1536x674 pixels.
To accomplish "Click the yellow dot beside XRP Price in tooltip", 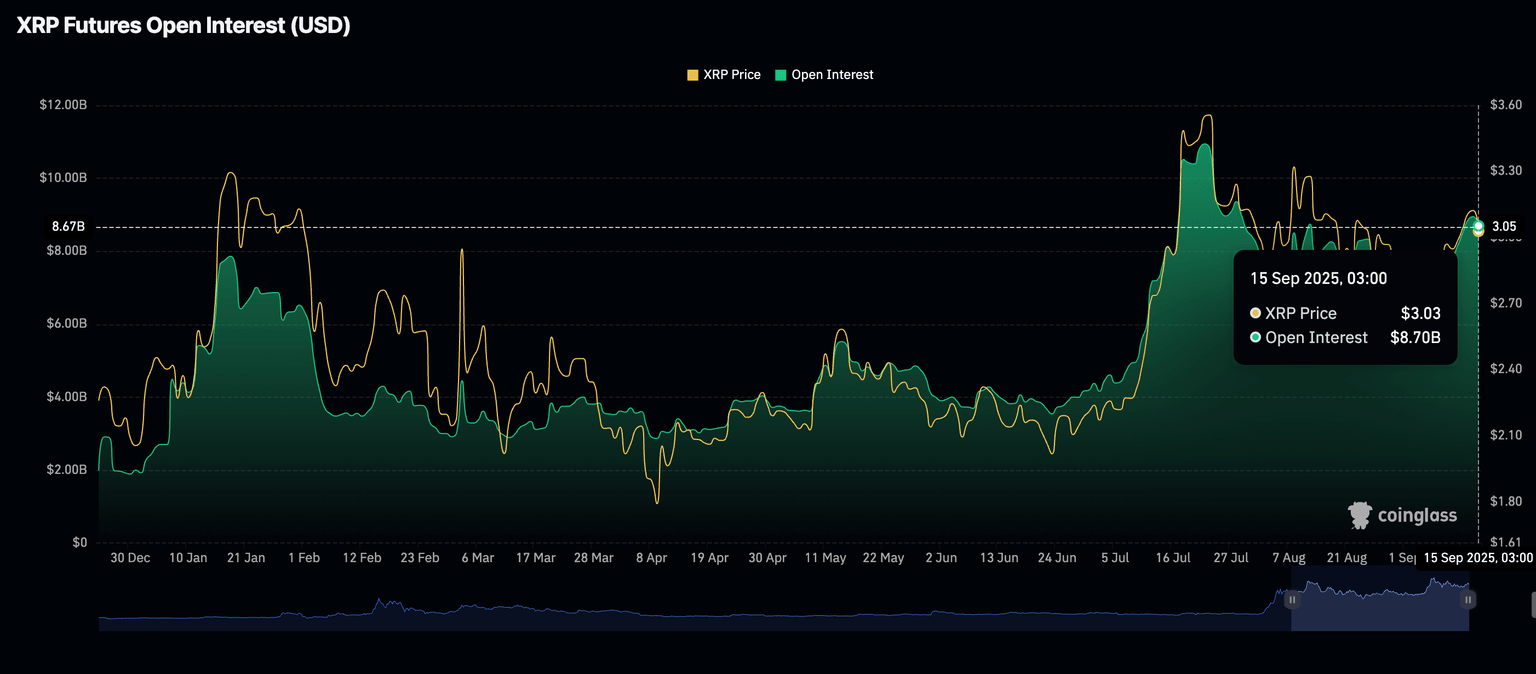I will pyautogui.click(x=1255, y=314).
